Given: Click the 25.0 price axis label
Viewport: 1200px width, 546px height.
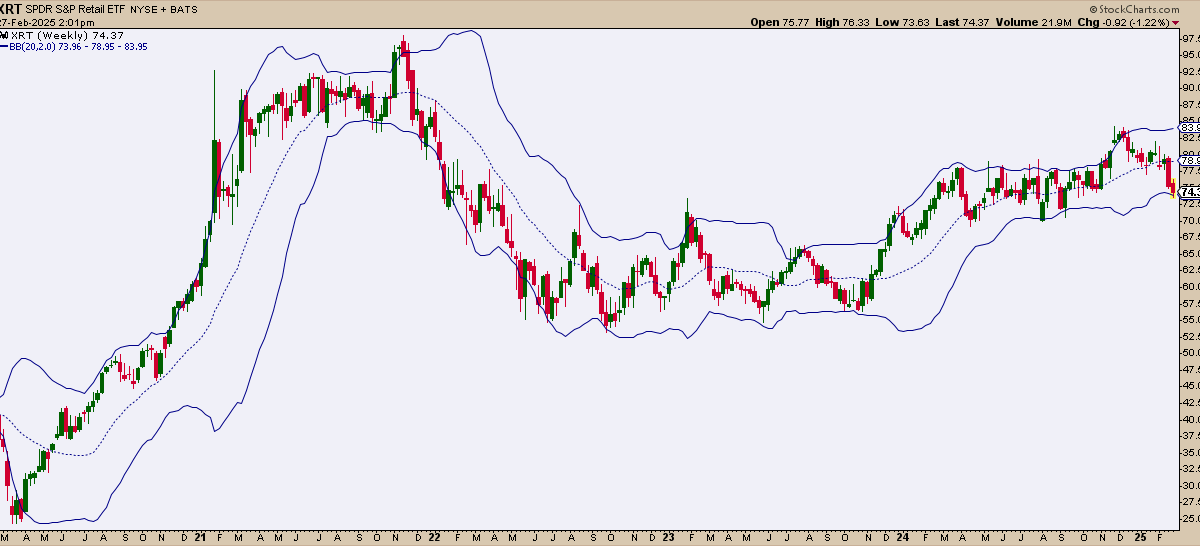Looking at the screenshot, I should click(x=1190, y=518).
